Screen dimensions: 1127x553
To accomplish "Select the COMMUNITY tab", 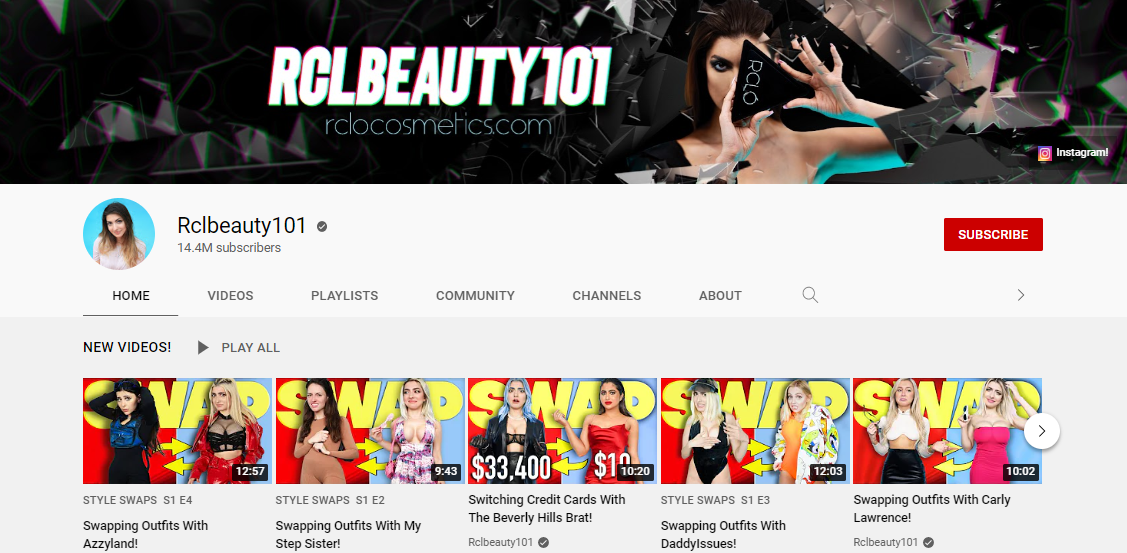I will (x=475, y=296).
